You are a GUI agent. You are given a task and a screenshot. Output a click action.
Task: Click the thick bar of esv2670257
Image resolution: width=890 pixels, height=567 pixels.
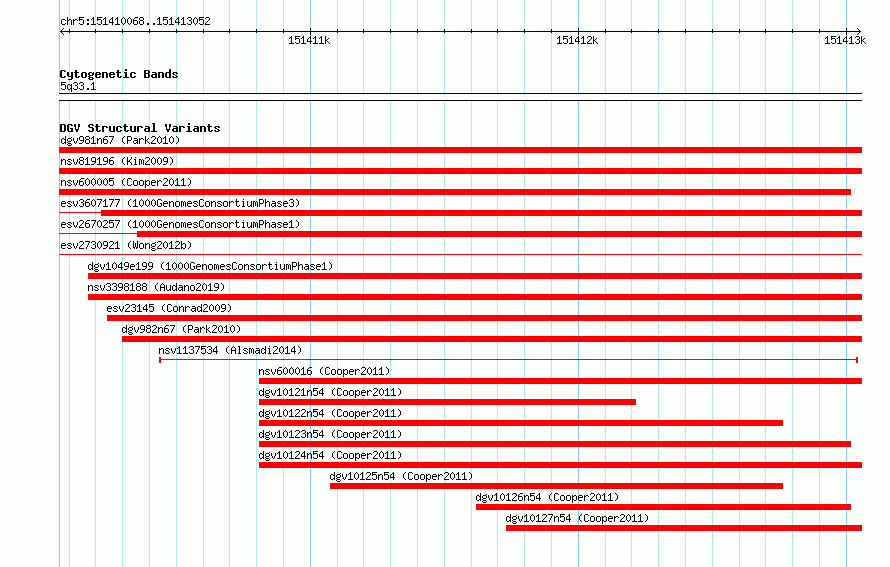(x=499, y=234)
